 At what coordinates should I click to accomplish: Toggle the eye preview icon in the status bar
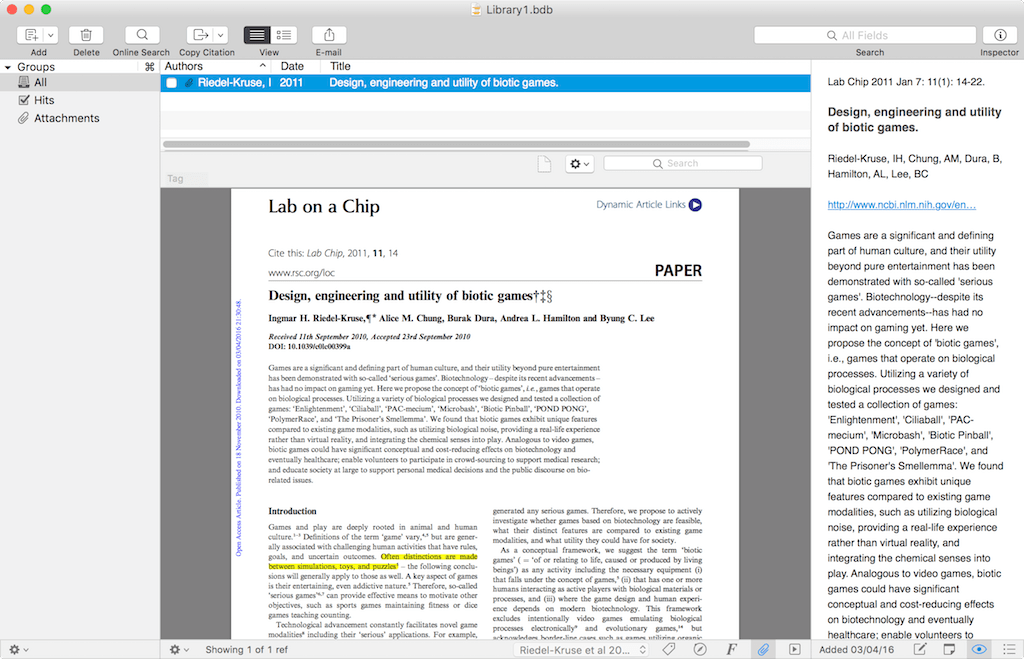978,648
